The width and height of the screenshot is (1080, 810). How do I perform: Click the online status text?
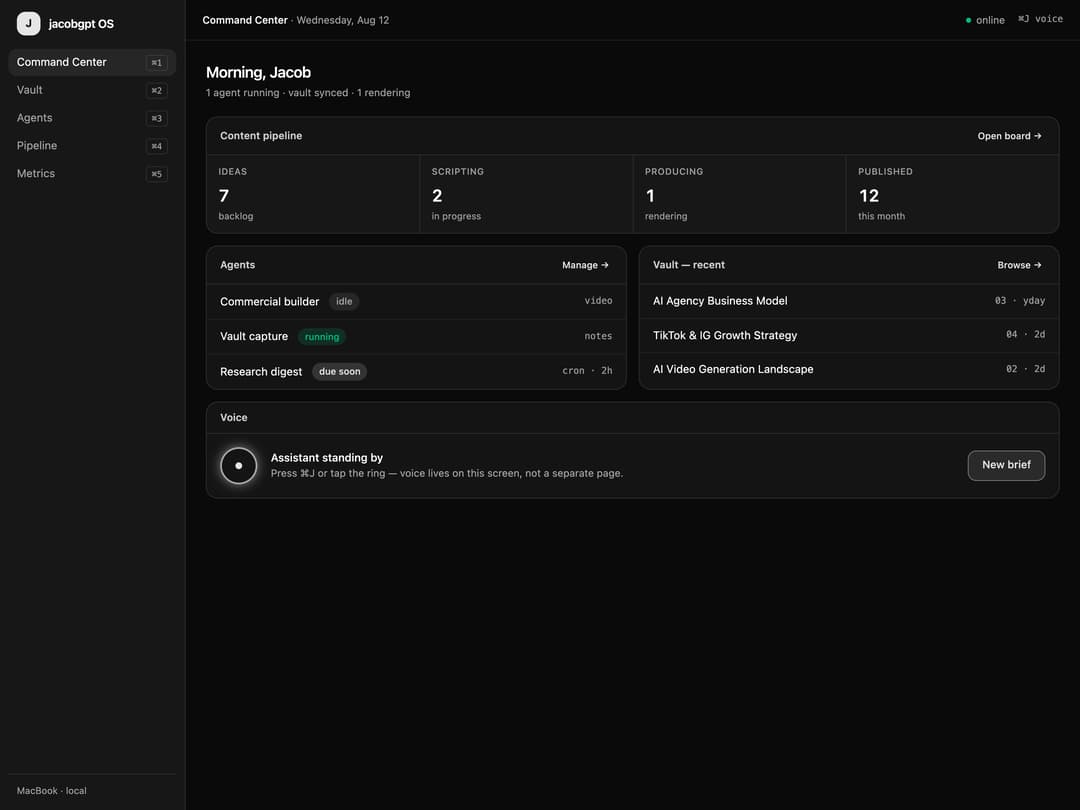990,21
